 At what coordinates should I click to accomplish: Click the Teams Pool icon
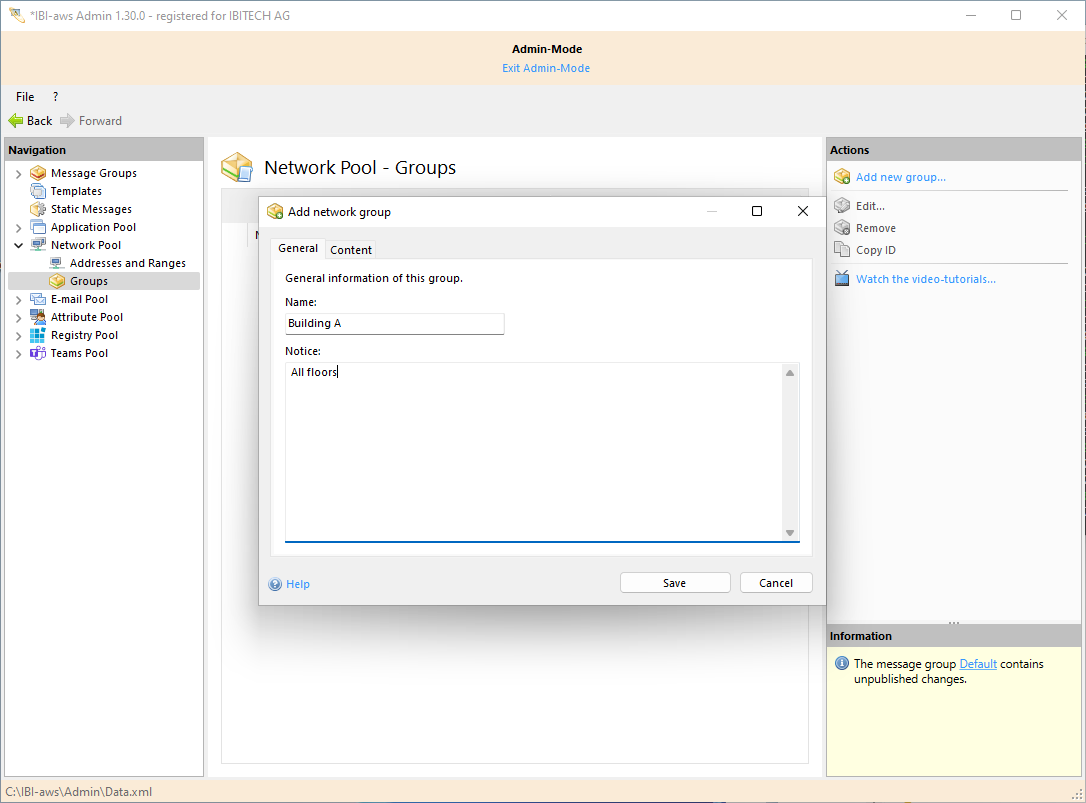point(38,353)
